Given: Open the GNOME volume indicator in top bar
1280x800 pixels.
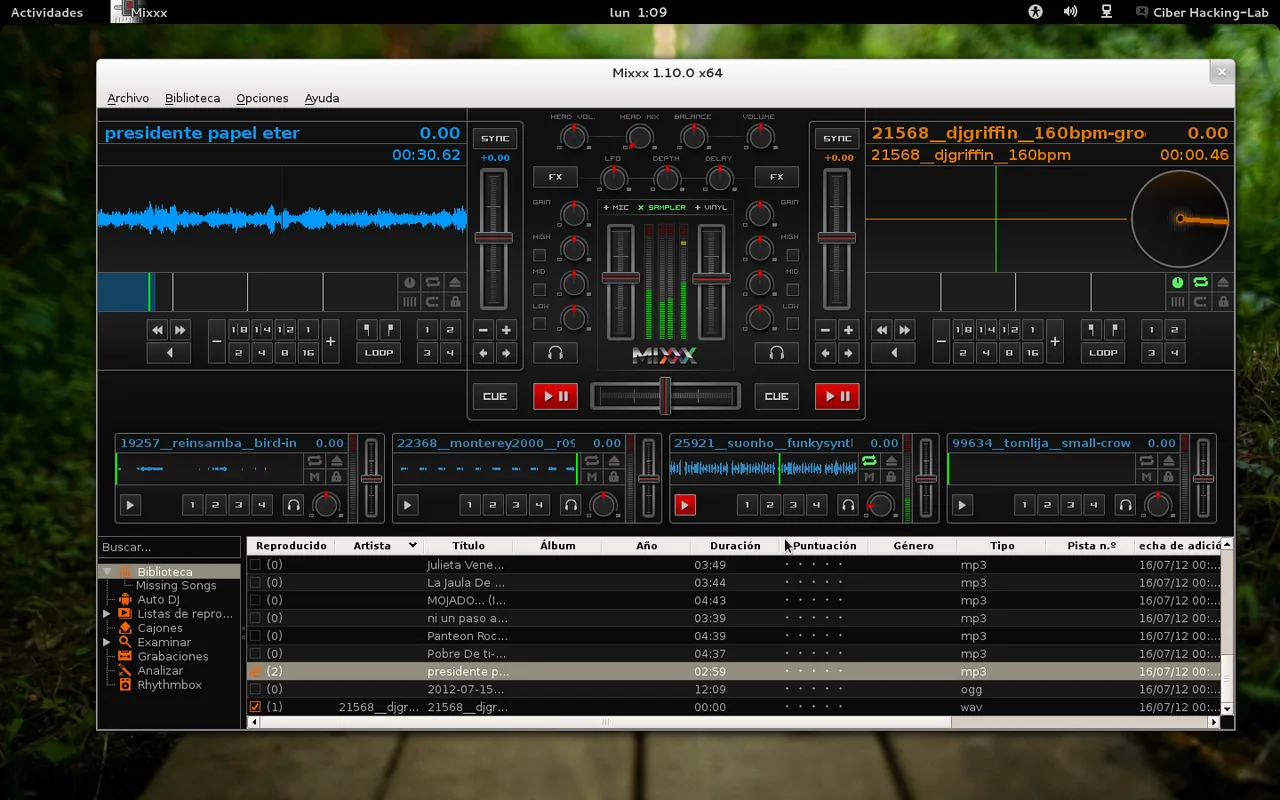Looking at the screenshot, I should click(x=1070, y=12).
